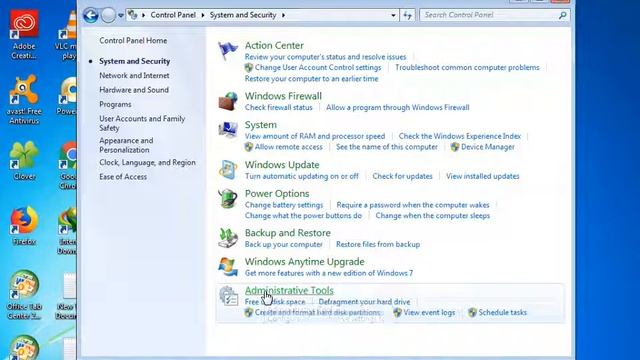Image resolution: width=640 pixels, height=360 pixels.
Task: Click Require a password when computer wakes
Action: tap(413, 204)
